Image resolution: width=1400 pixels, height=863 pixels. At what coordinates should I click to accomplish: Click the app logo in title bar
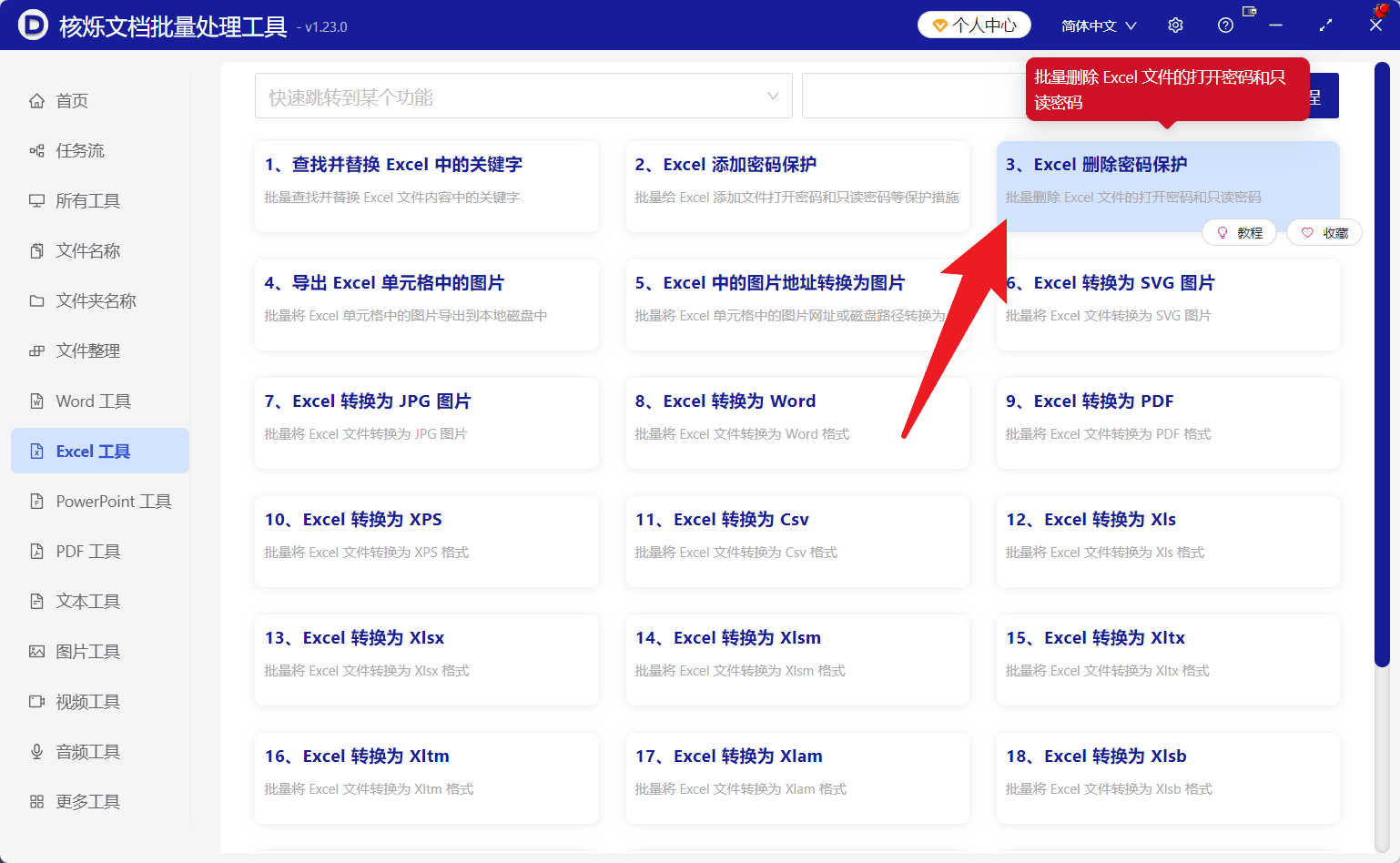tap(33, 25)
